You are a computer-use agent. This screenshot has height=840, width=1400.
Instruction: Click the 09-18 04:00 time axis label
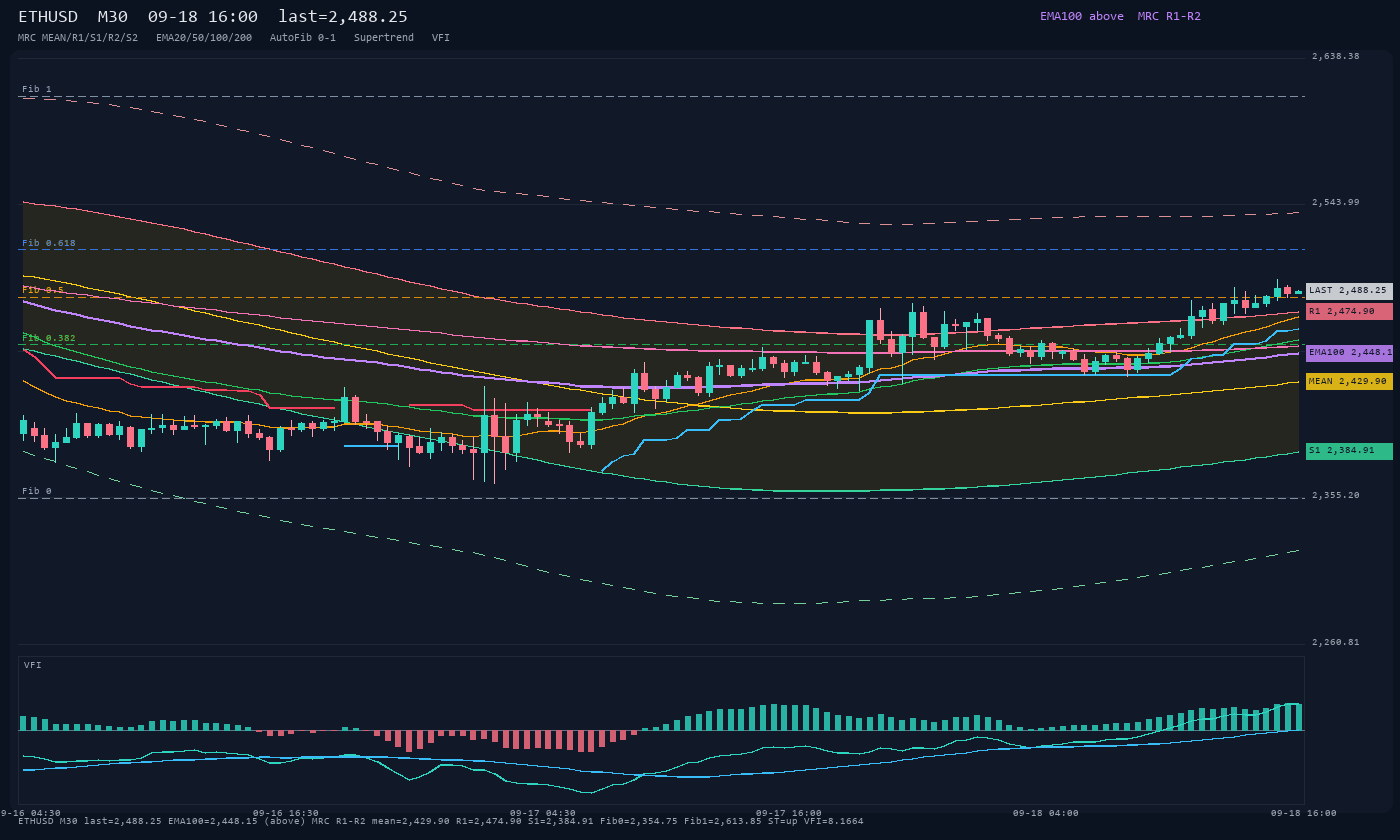pyautogui.click(x=1046, y=813)
